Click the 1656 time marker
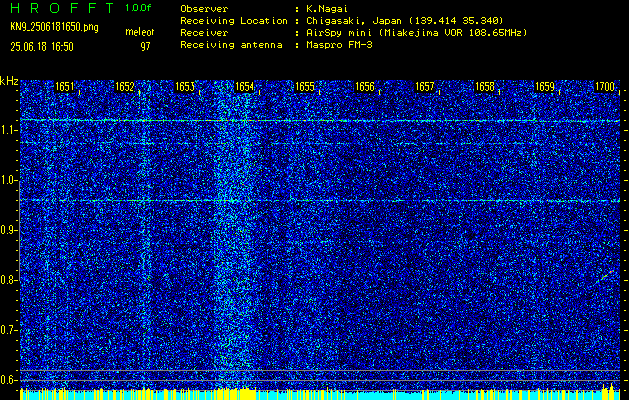 pos(365,87)
